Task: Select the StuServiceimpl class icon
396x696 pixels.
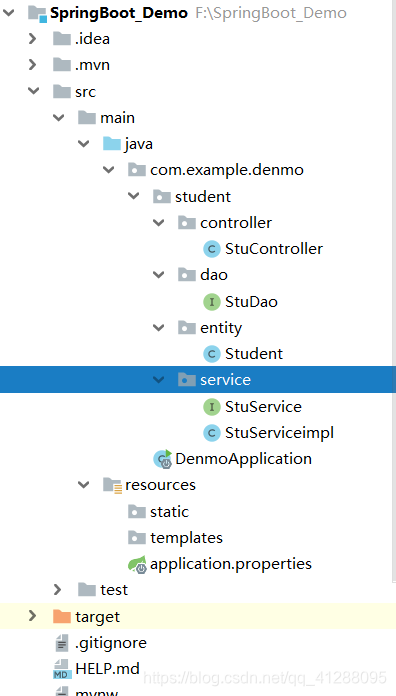Action: point(212,433)
